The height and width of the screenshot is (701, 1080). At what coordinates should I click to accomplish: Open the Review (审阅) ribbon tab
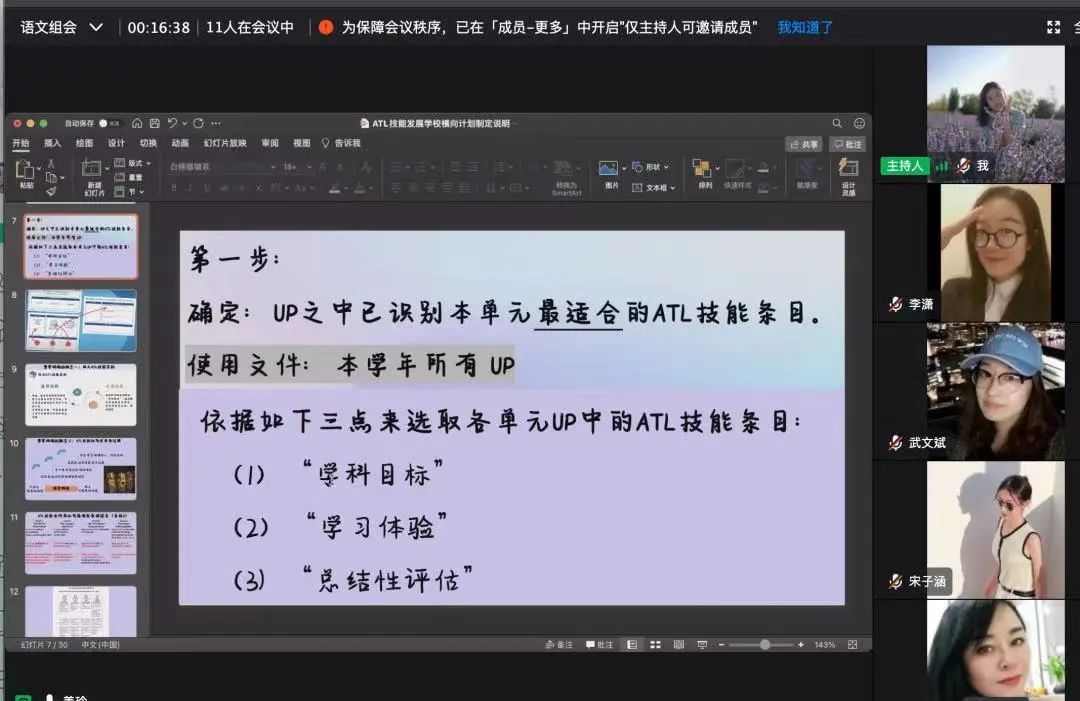coord(270,143)
